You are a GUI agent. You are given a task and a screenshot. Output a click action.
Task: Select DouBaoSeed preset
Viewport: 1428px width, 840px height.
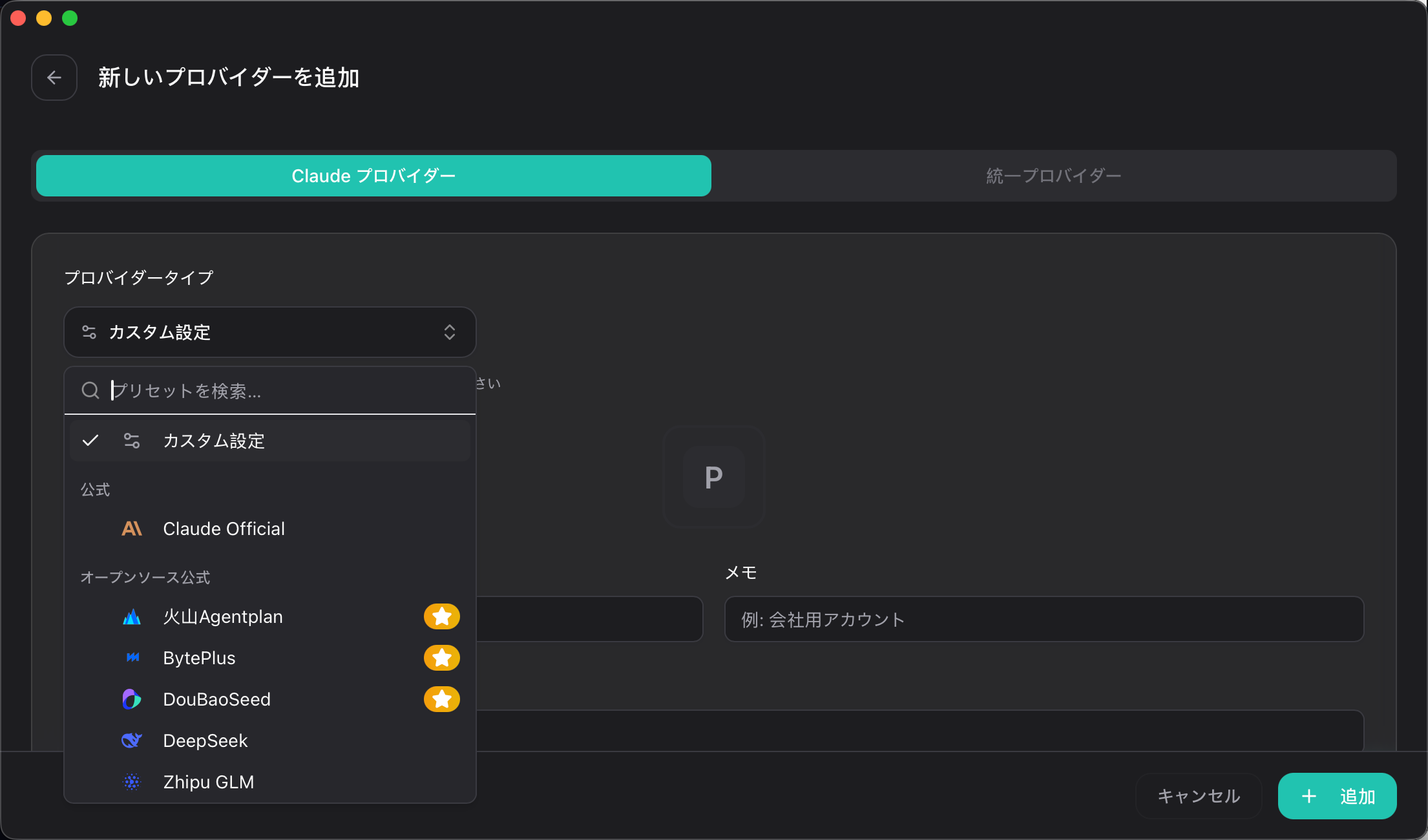(270, 699)
